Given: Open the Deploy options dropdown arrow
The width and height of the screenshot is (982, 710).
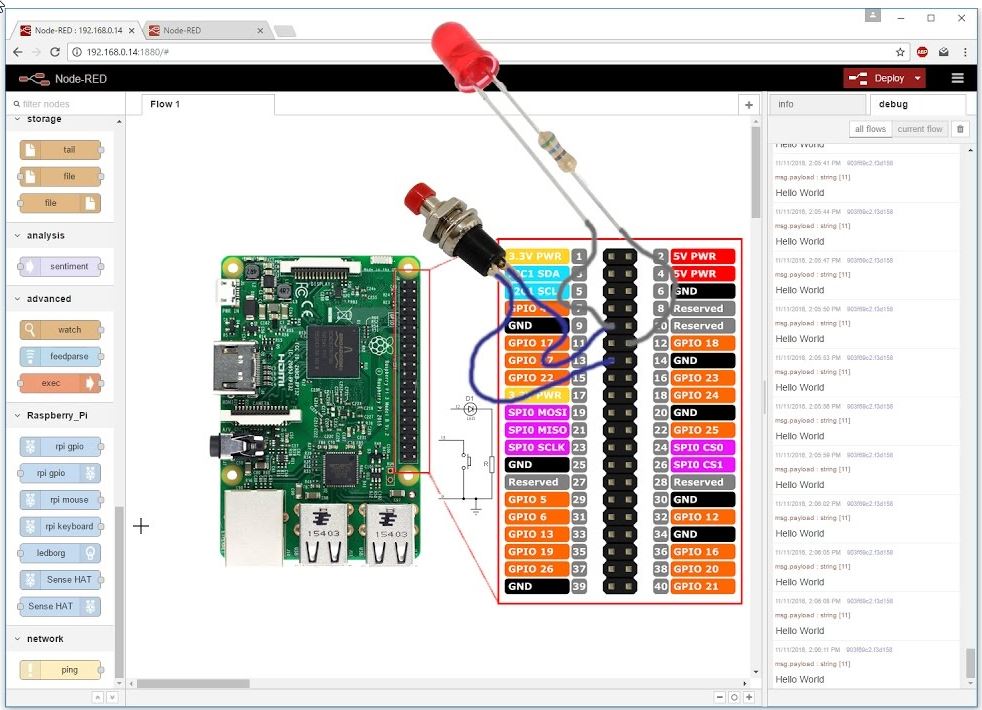Looking at the screenshot, I should (917, 78).
